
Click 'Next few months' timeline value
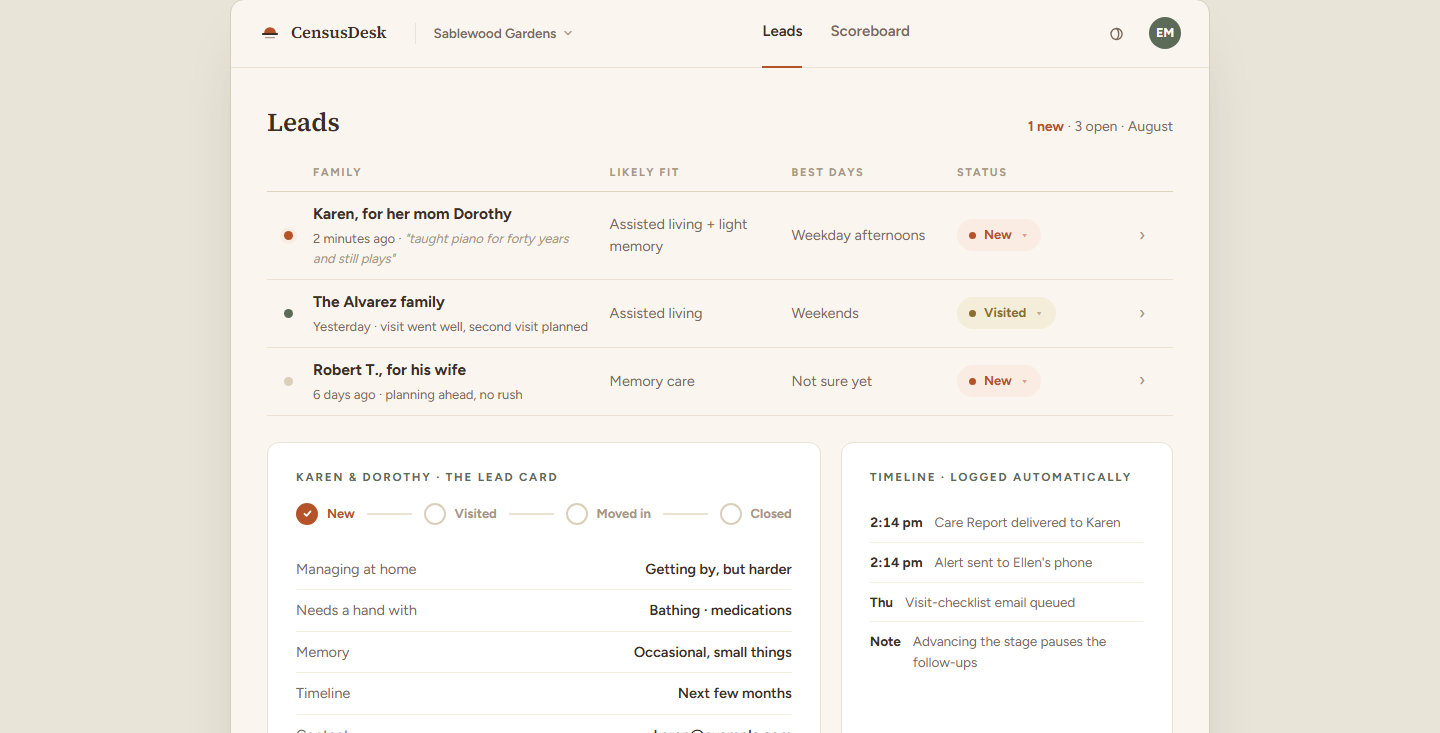(x=735, y=693)
